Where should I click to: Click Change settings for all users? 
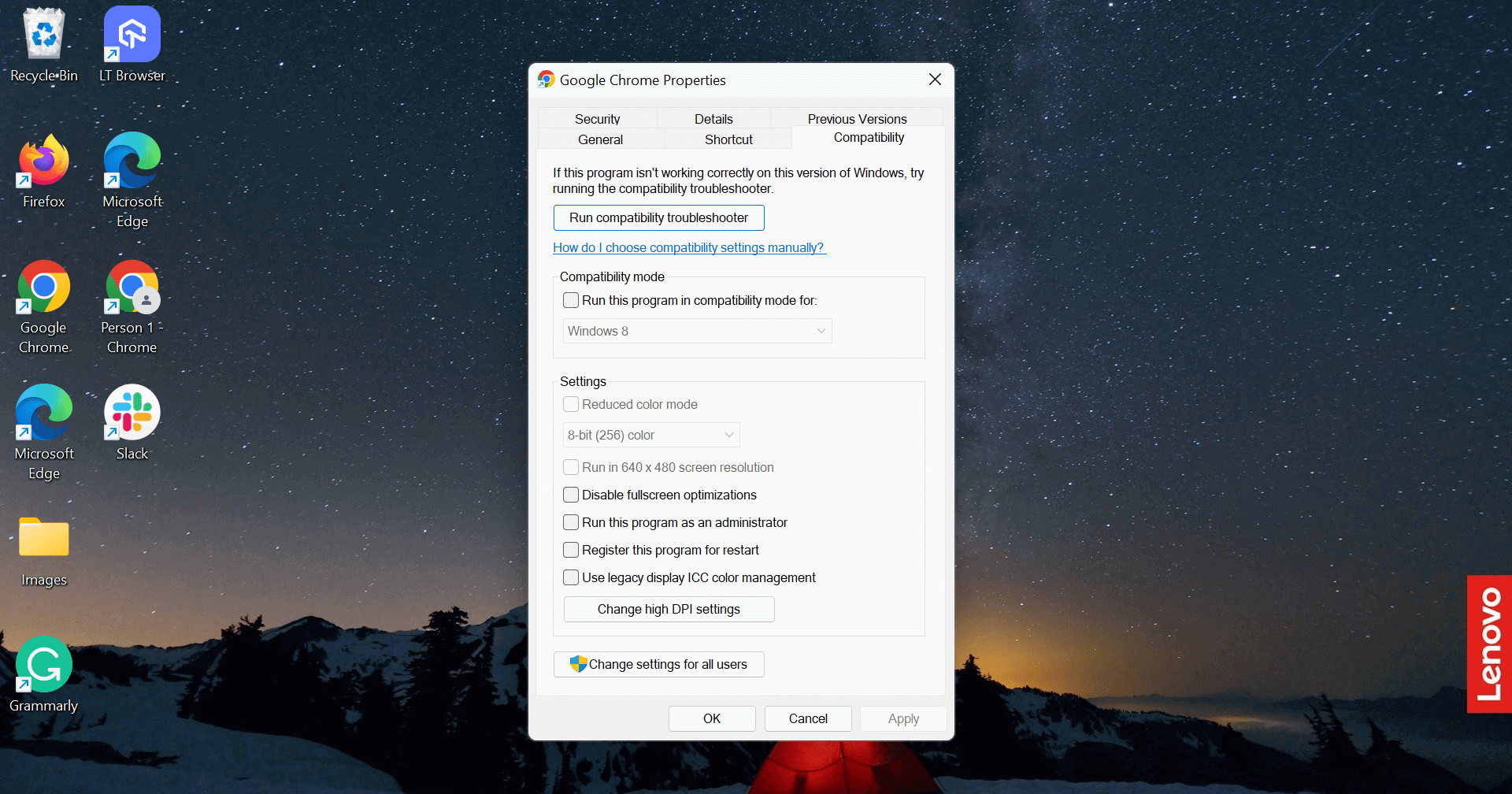coord(658,664)
